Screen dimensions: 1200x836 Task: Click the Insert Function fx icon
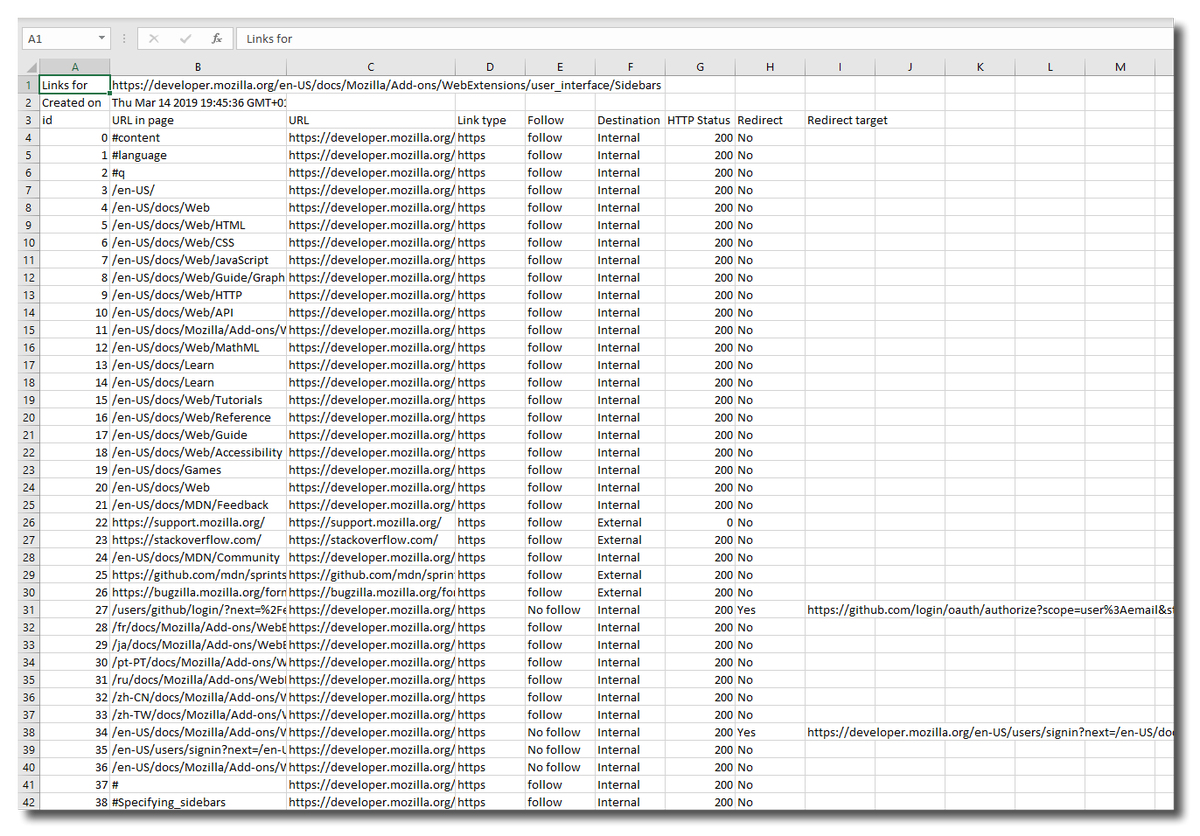(x=217, y=38)
